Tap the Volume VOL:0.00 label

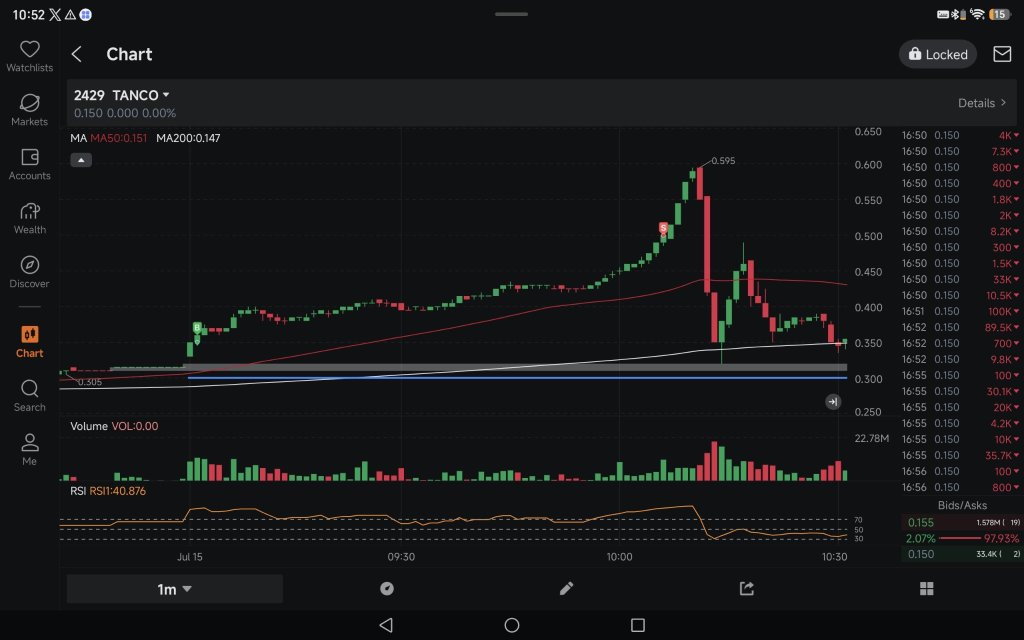[114, 426]
